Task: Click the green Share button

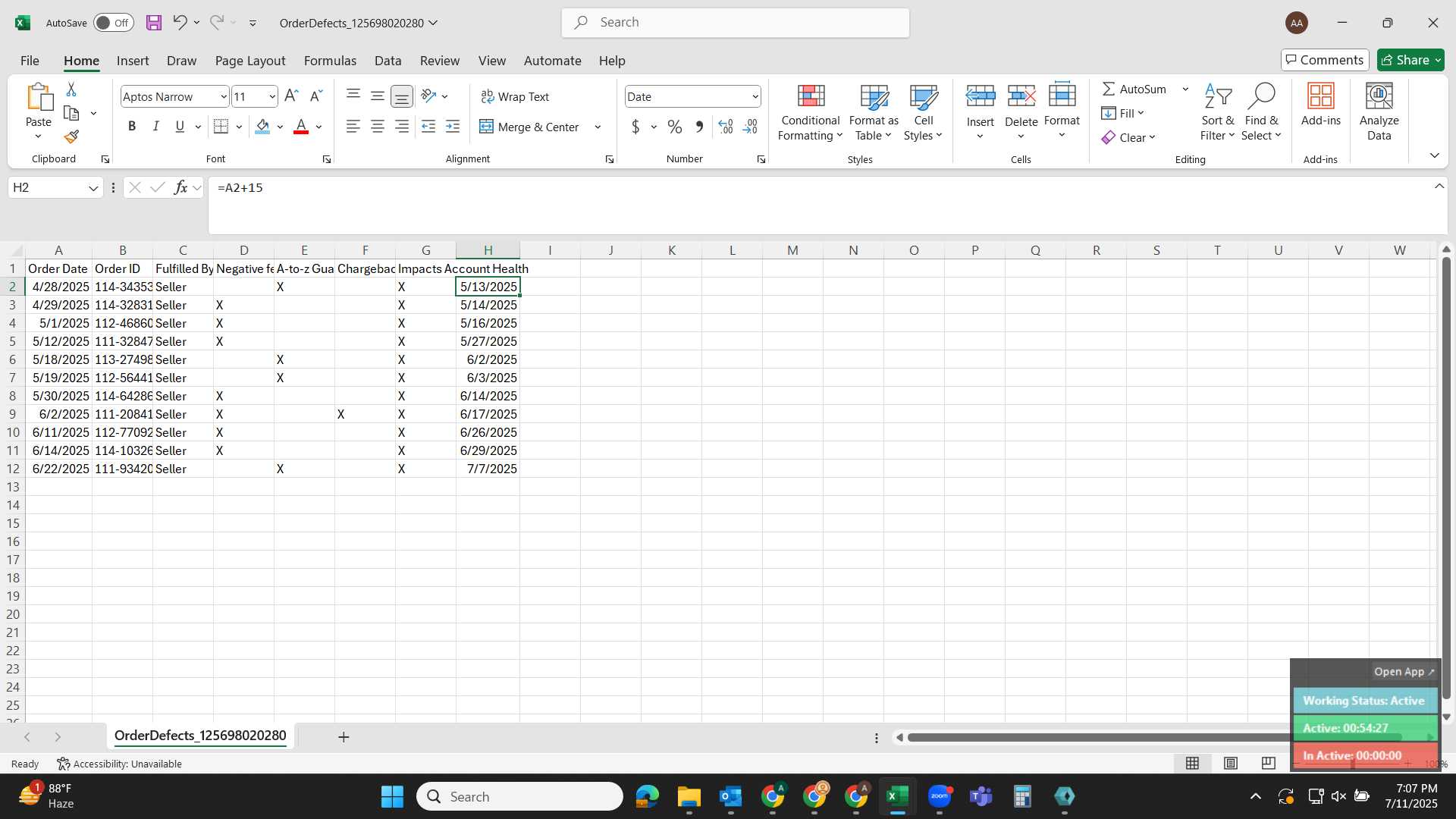Action: click(x=1410, y=60)
